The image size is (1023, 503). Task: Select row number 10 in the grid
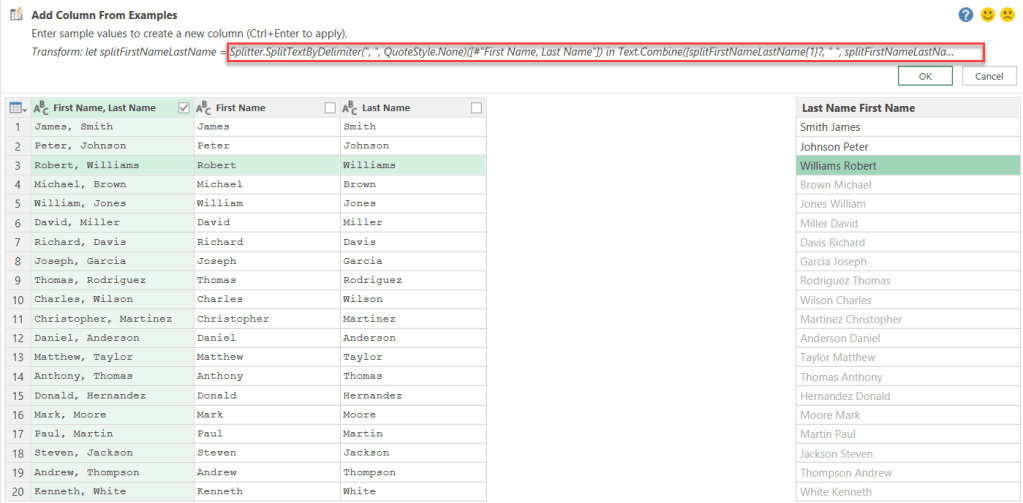(17, 299)
